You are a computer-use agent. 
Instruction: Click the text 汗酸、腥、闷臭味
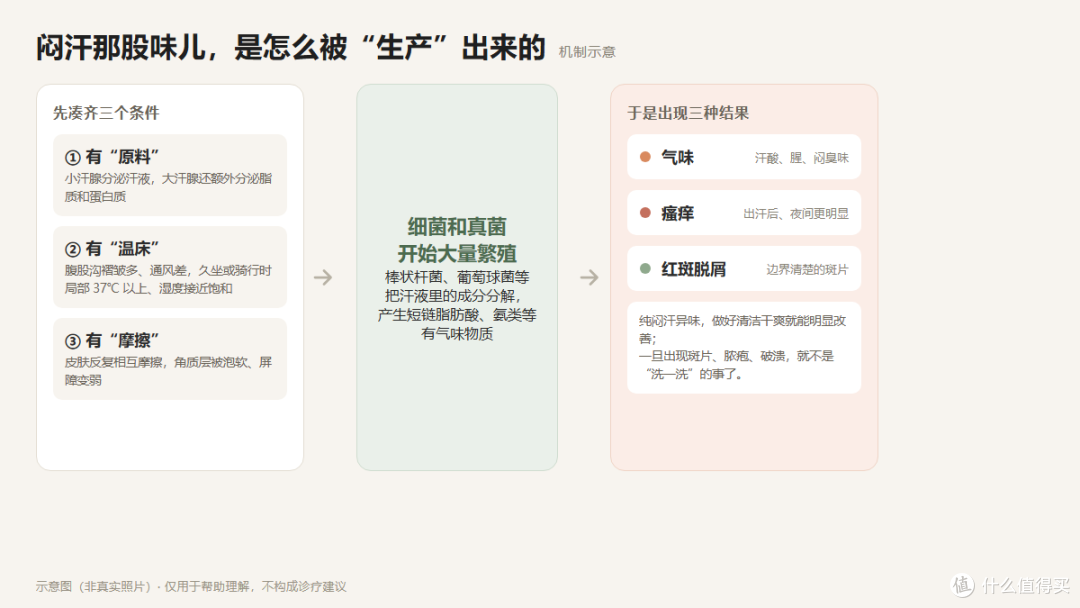[x=802, y=158]
